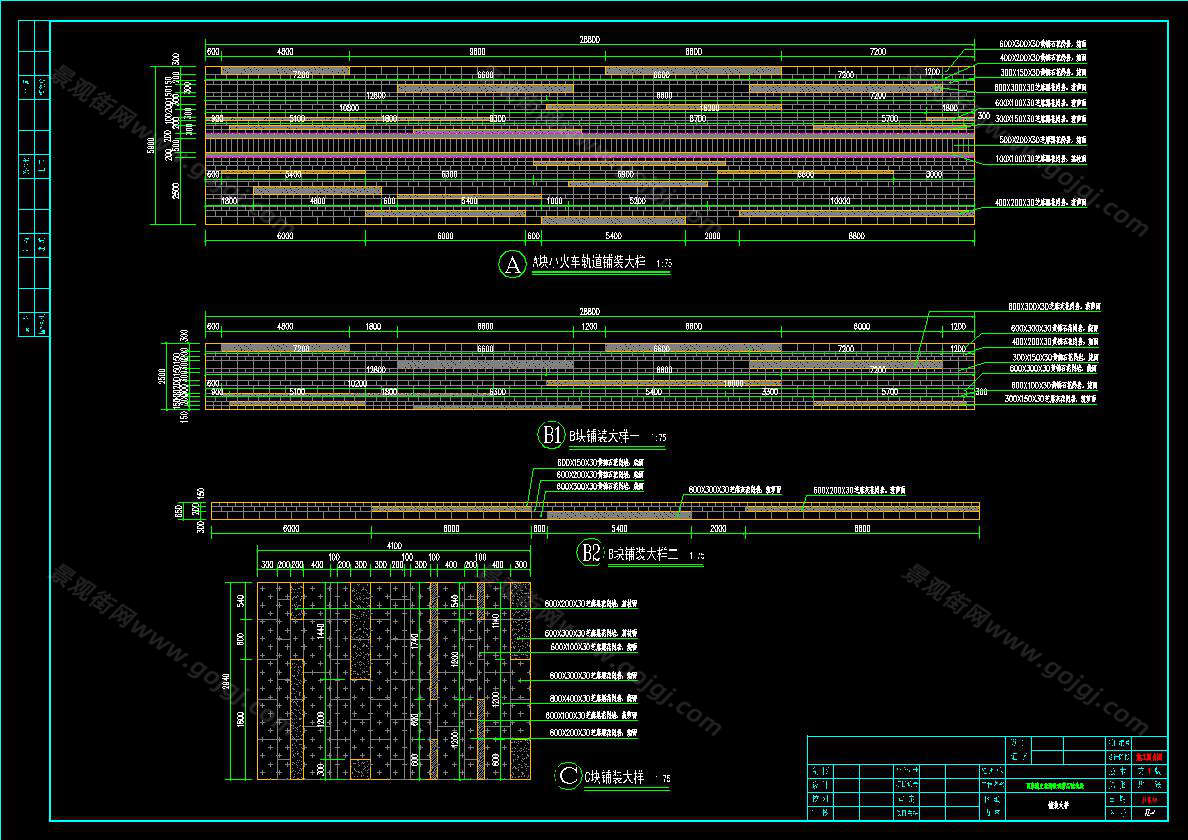Click the 28800 dimension above drawing B1
The height and width of the screenshot is (840, 1188).
589,313
